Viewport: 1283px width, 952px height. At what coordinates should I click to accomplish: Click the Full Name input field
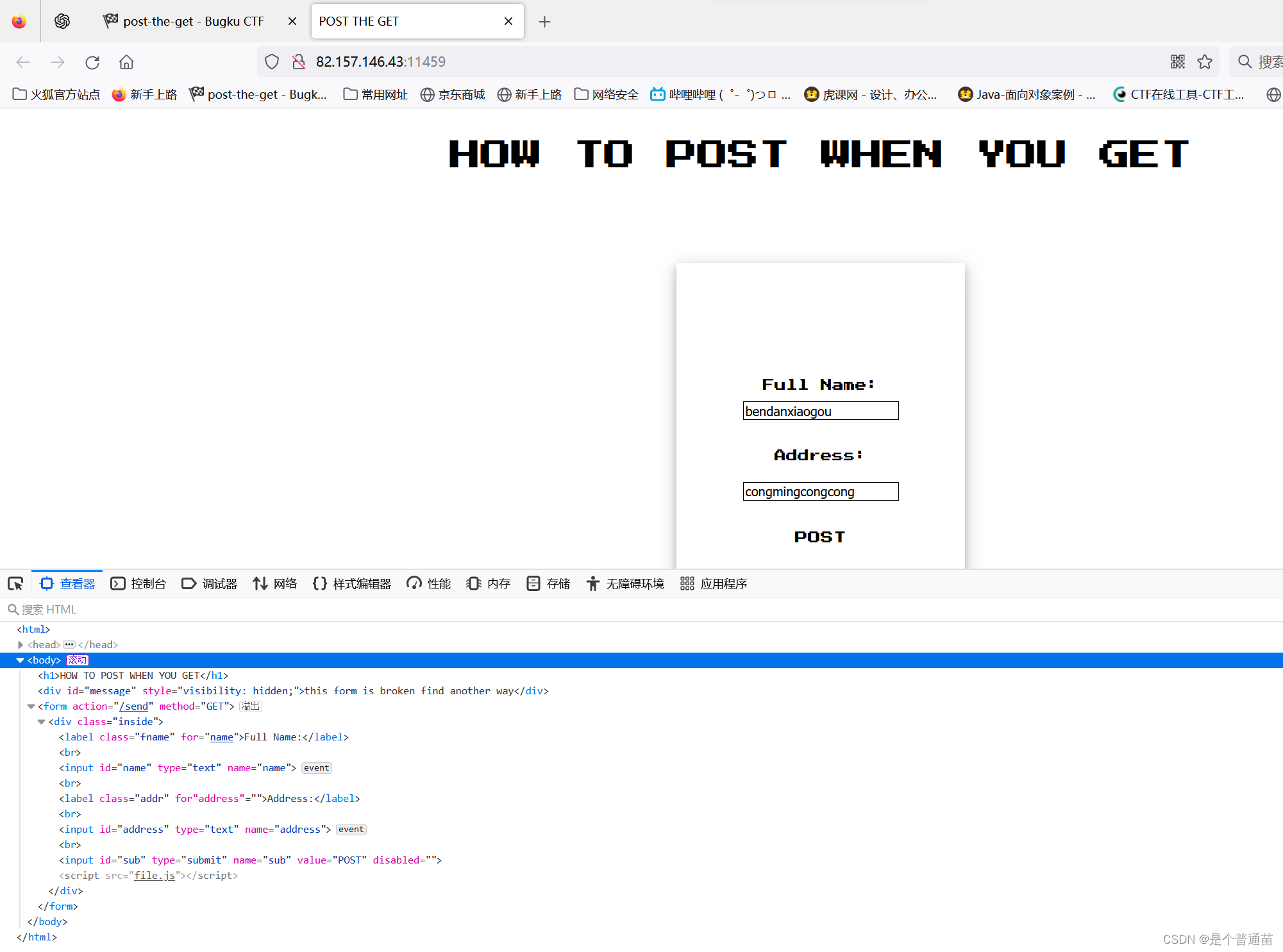(x=820, y=411)
